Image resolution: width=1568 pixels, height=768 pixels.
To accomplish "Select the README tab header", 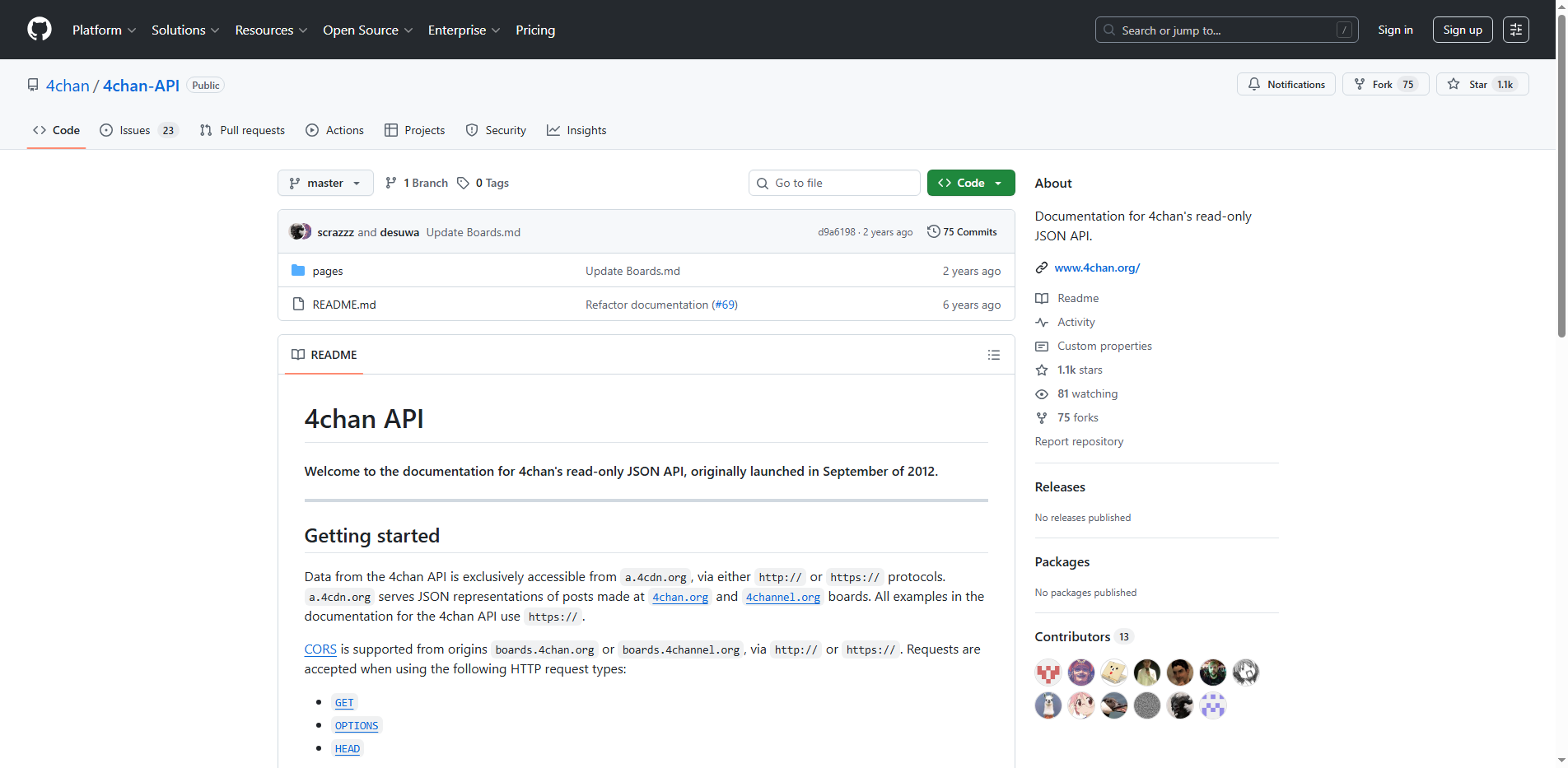I will click(x=324, y=355).
